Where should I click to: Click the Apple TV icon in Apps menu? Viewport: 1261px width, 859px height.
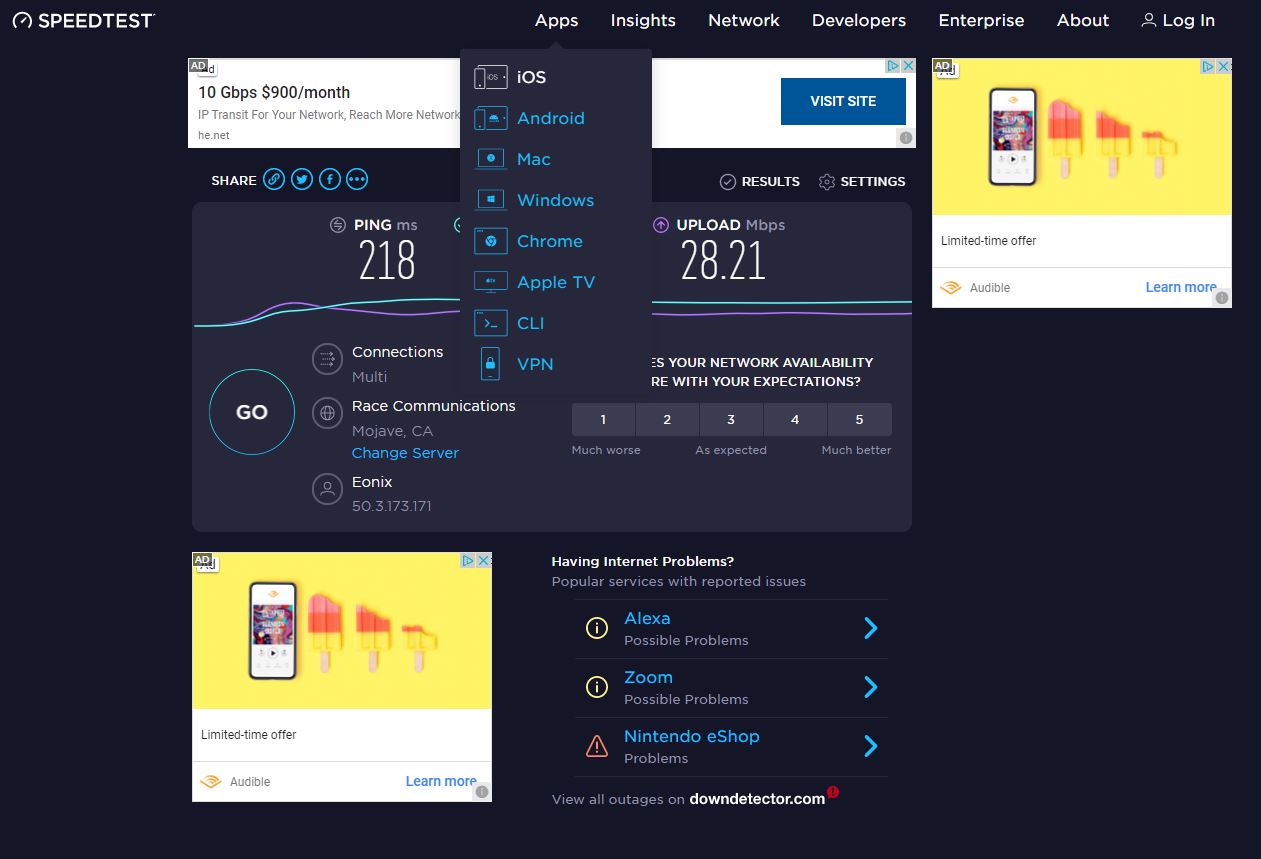(x=491, y=282)
